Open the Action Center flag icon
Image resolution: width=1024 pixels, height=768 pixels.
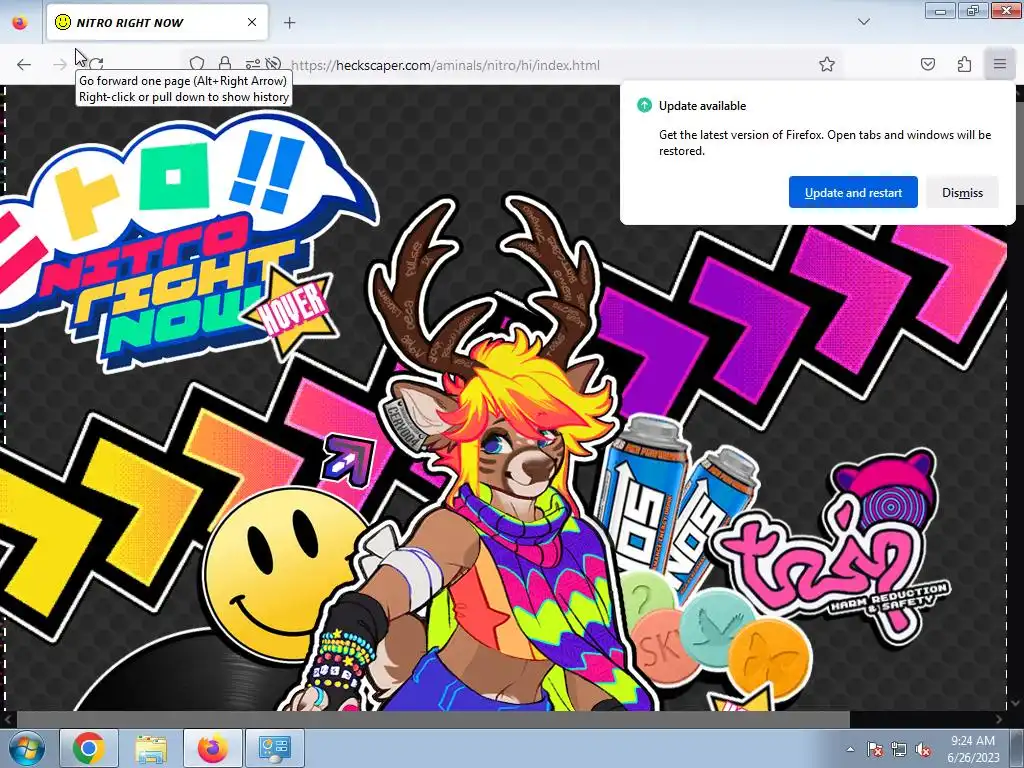point(875,749)
